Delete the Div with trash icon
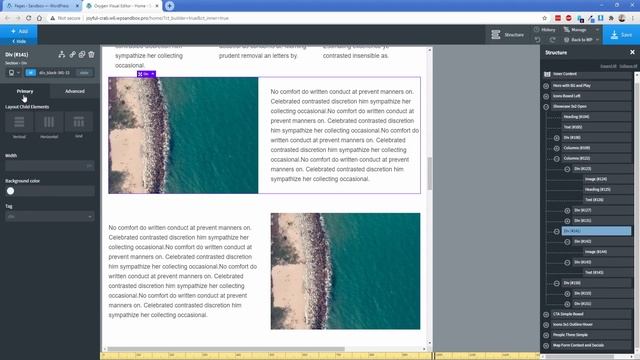The height and width of the screenshot is (360, 640). (91, 54)
